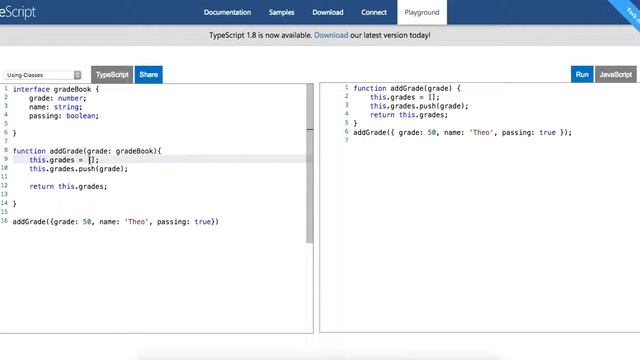Image resolution: width=640 pixels, height=360 pixels.
Task: Follow the Download link in the banner
Action: [x=331, y=35]
